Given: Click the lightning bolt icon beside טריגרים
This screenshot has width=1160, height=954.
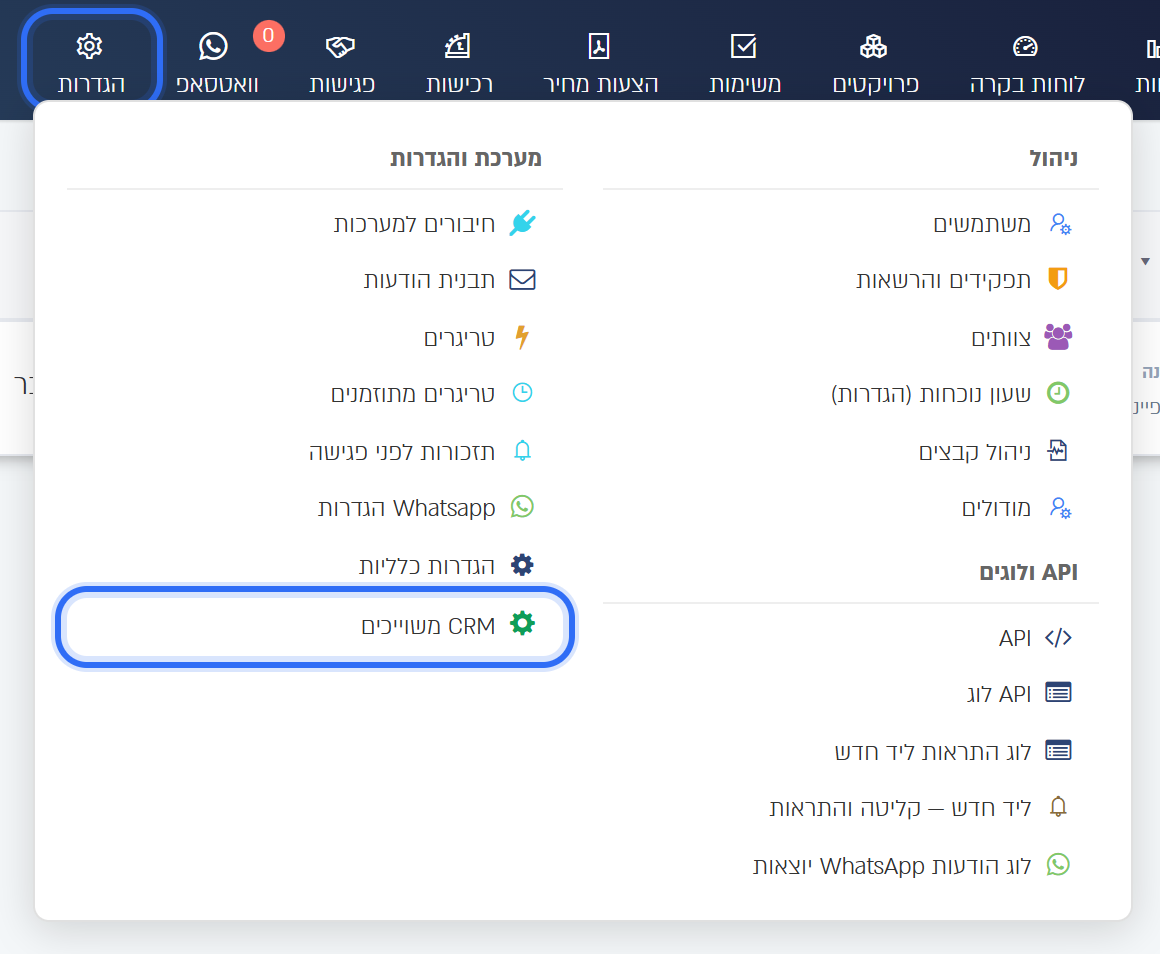Looking at the screenshot, I should pos(522,336).
